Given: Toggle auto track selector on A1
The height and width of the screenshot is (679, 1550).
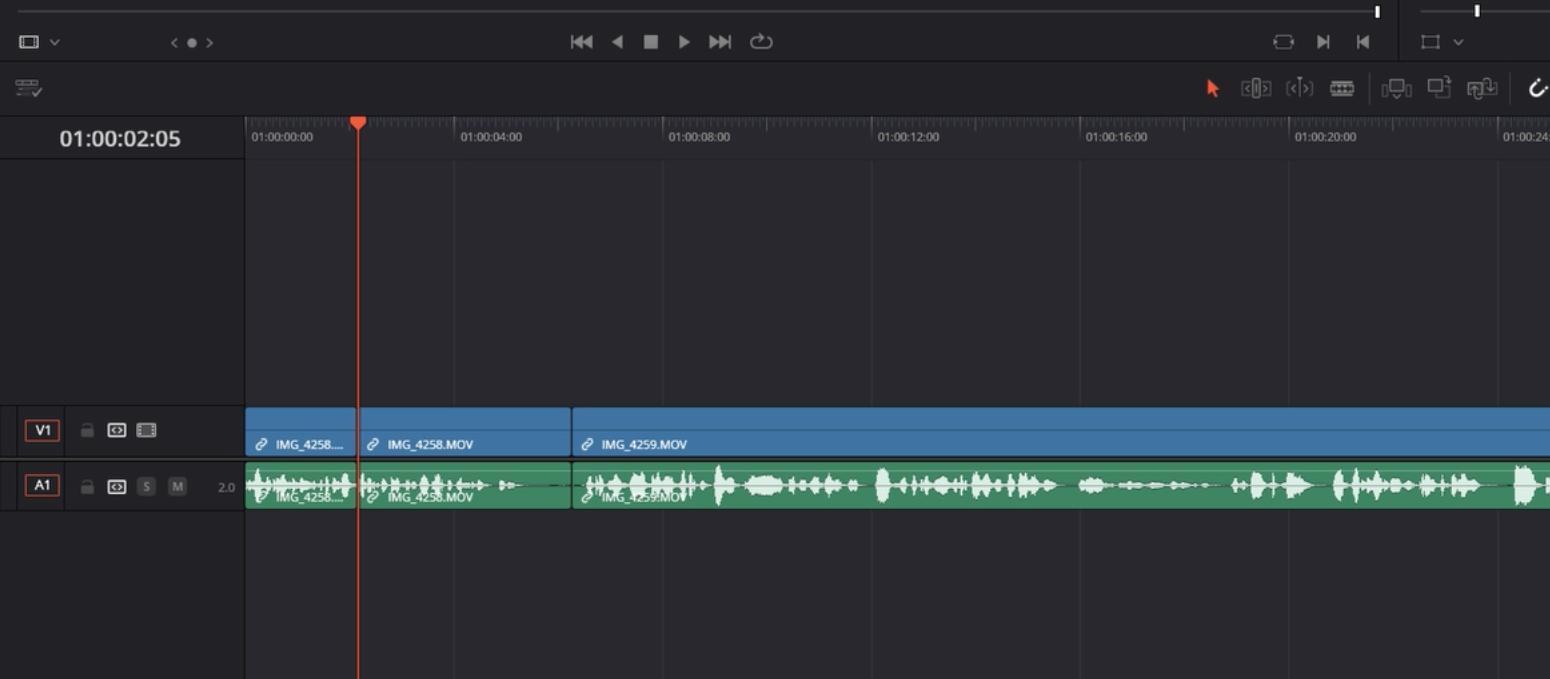Looking at the screenshot, I should 117,487.
